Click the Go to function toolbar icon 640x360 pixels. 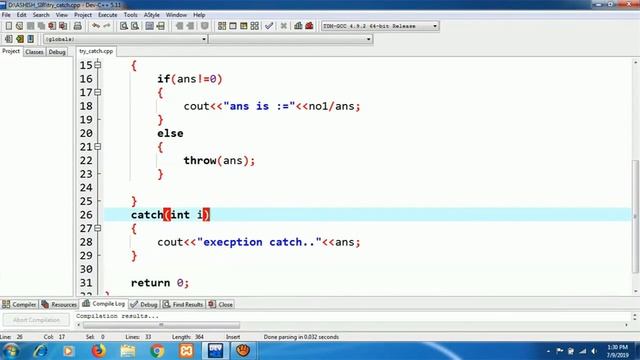pyautogui.click(x=149, y=26)
